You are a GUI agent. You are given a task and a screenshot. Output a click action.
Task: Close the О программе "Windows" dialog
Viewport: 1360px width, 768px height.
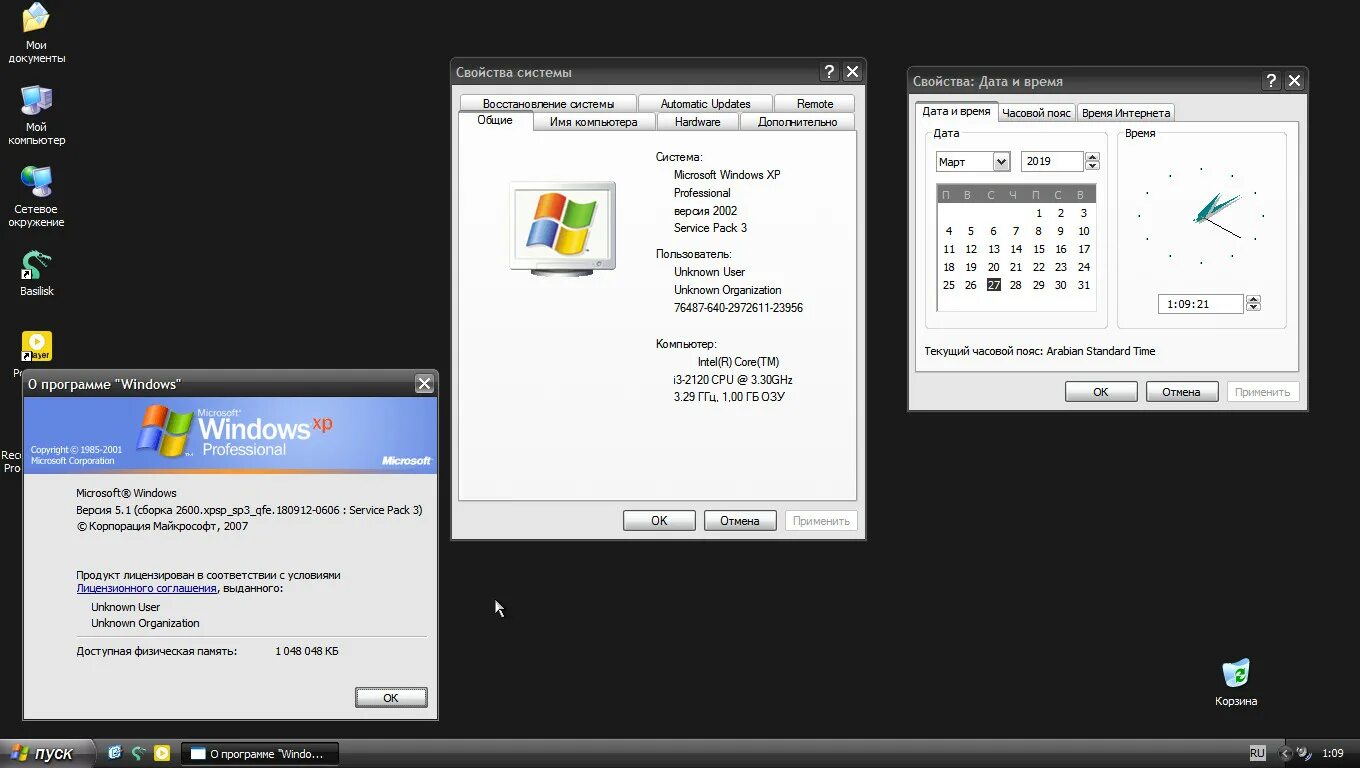pyautogui.click(x=424, y=384)
